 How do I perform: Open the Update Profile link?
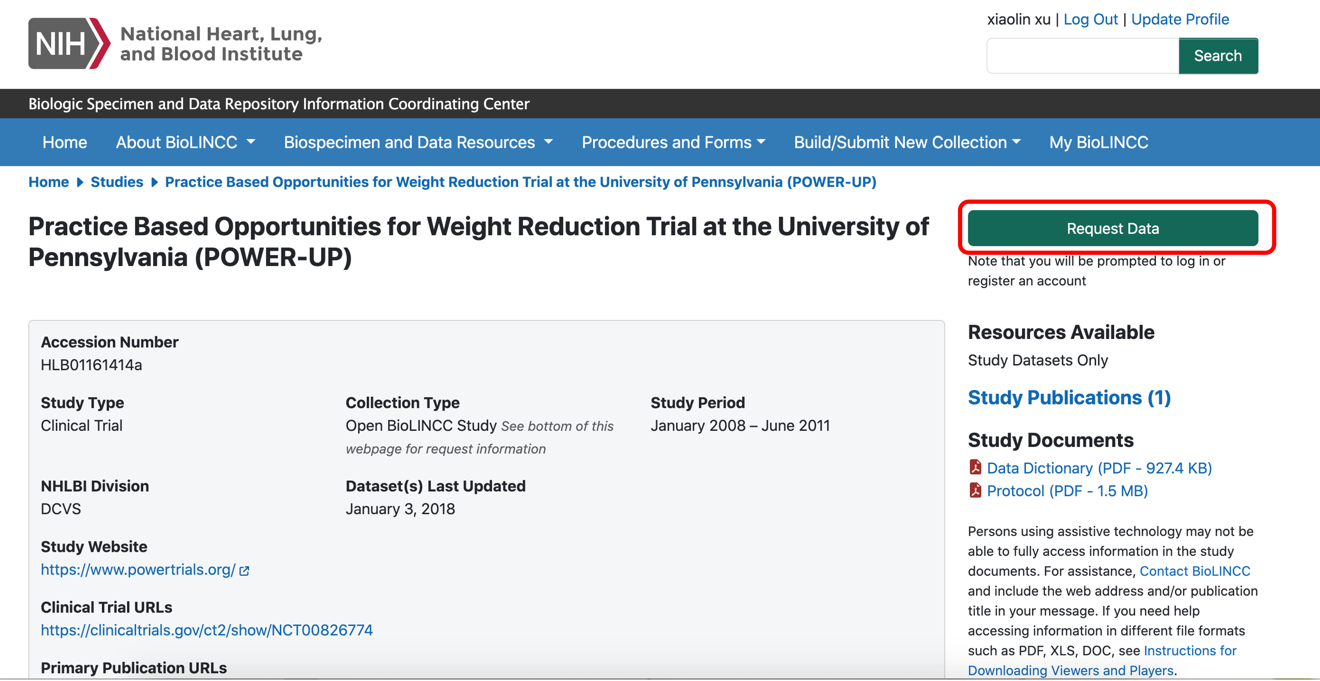1179,19
